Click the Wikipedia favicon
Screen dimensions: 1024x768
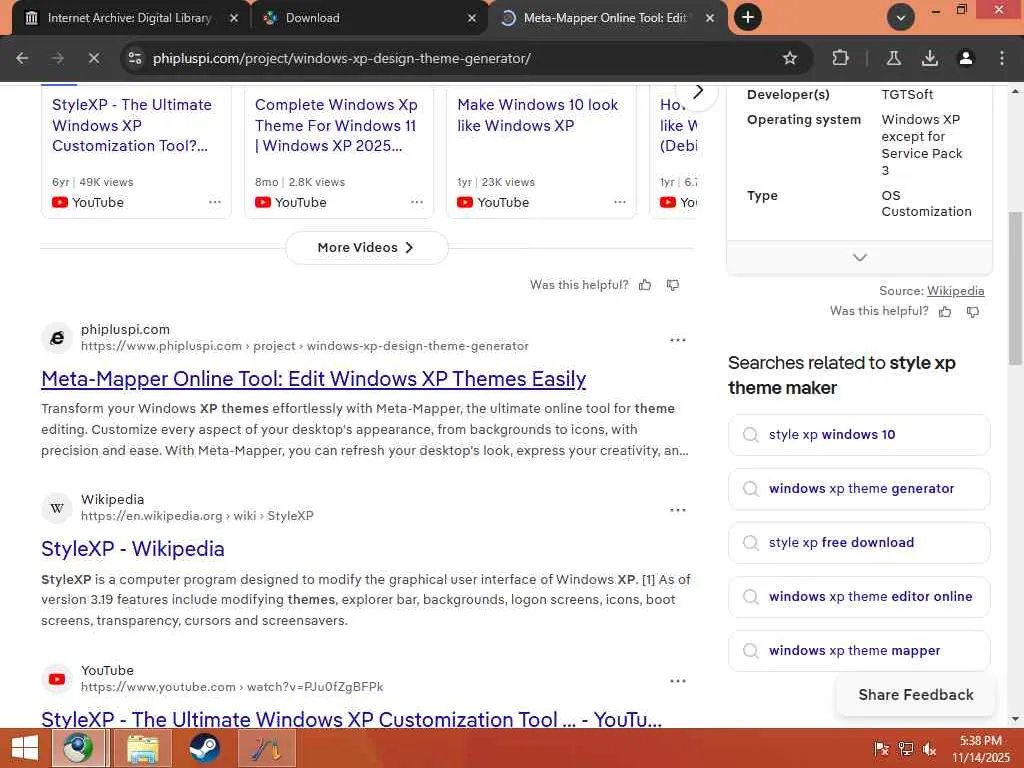click(57, 508)
